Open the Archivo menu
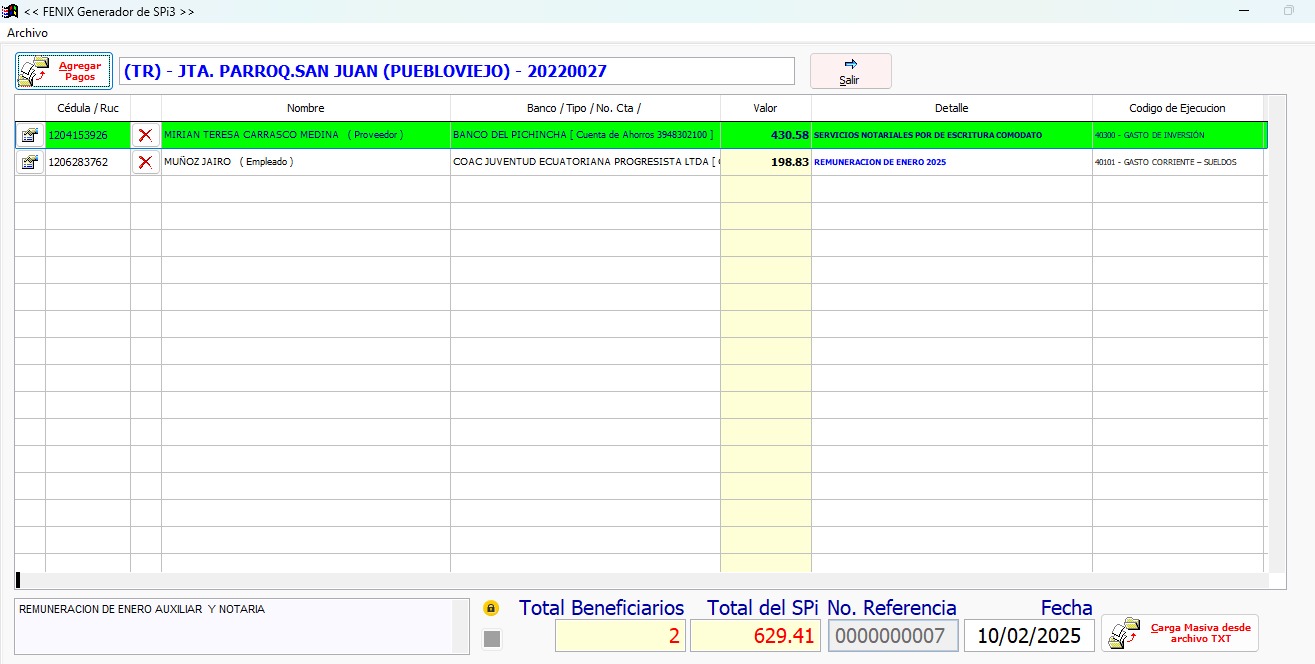Image resolution: width=1315 pixels, height=664 pixels. (27, 33)
